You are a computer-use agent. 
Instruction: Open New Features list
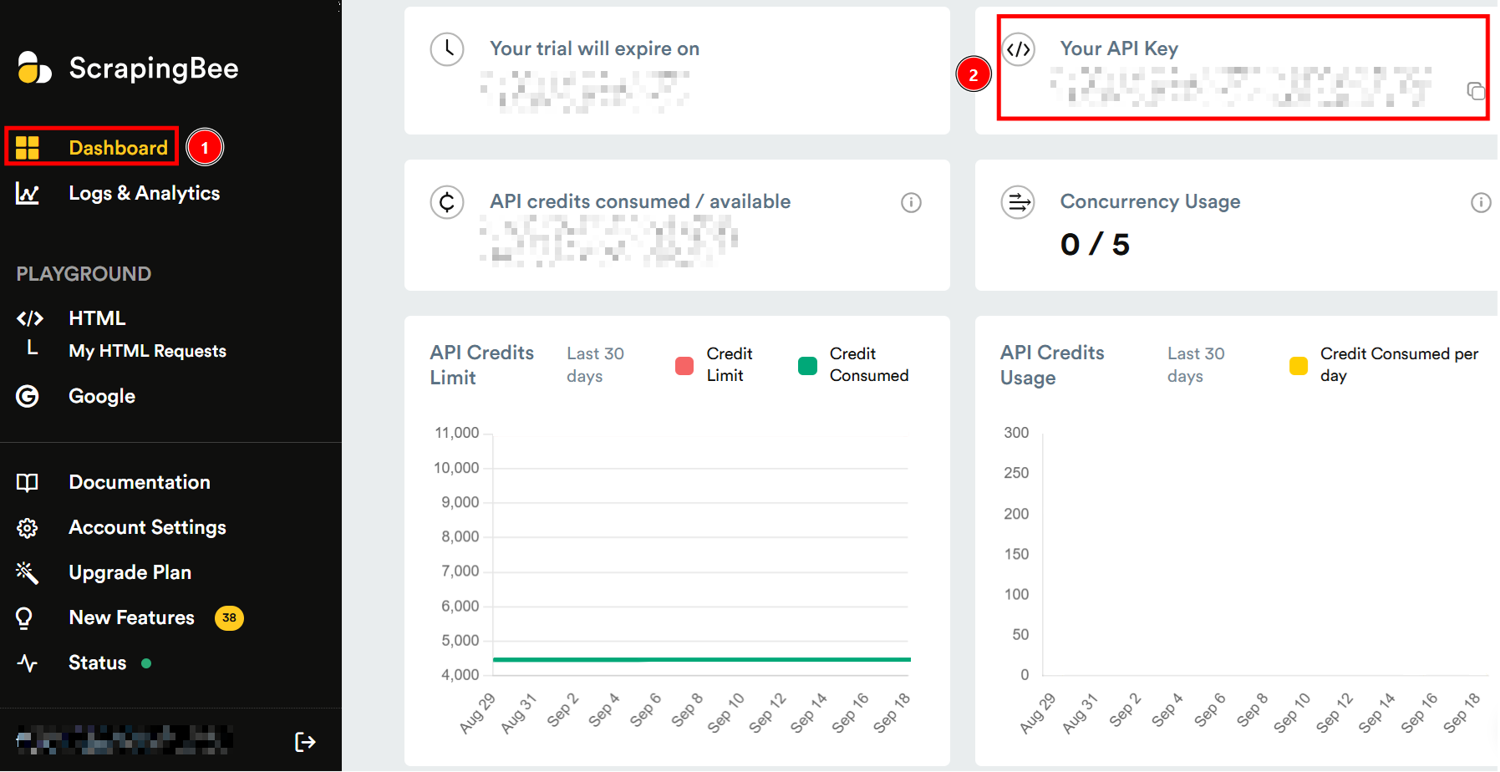coord(131,617)
